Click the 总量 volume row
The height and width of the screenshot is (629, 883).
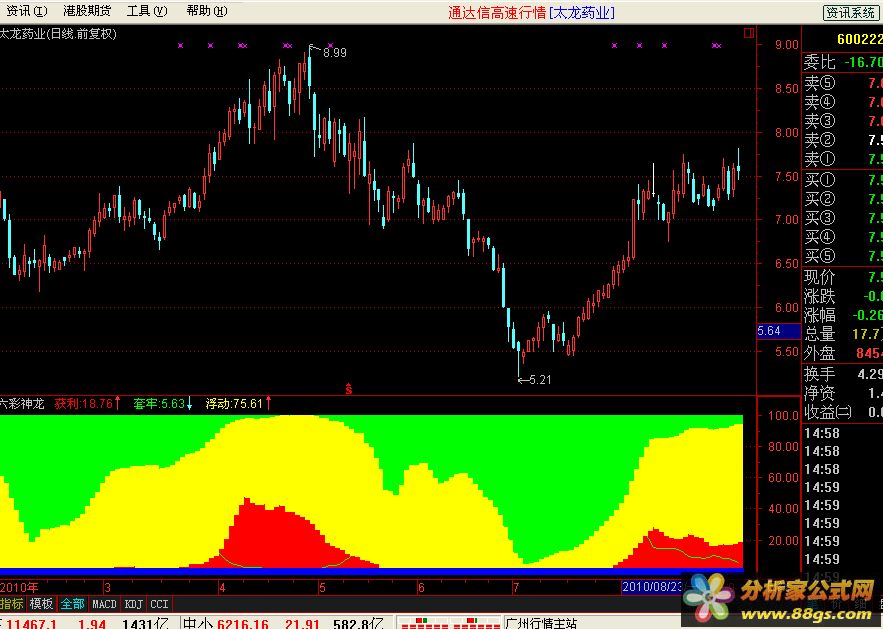842,334
